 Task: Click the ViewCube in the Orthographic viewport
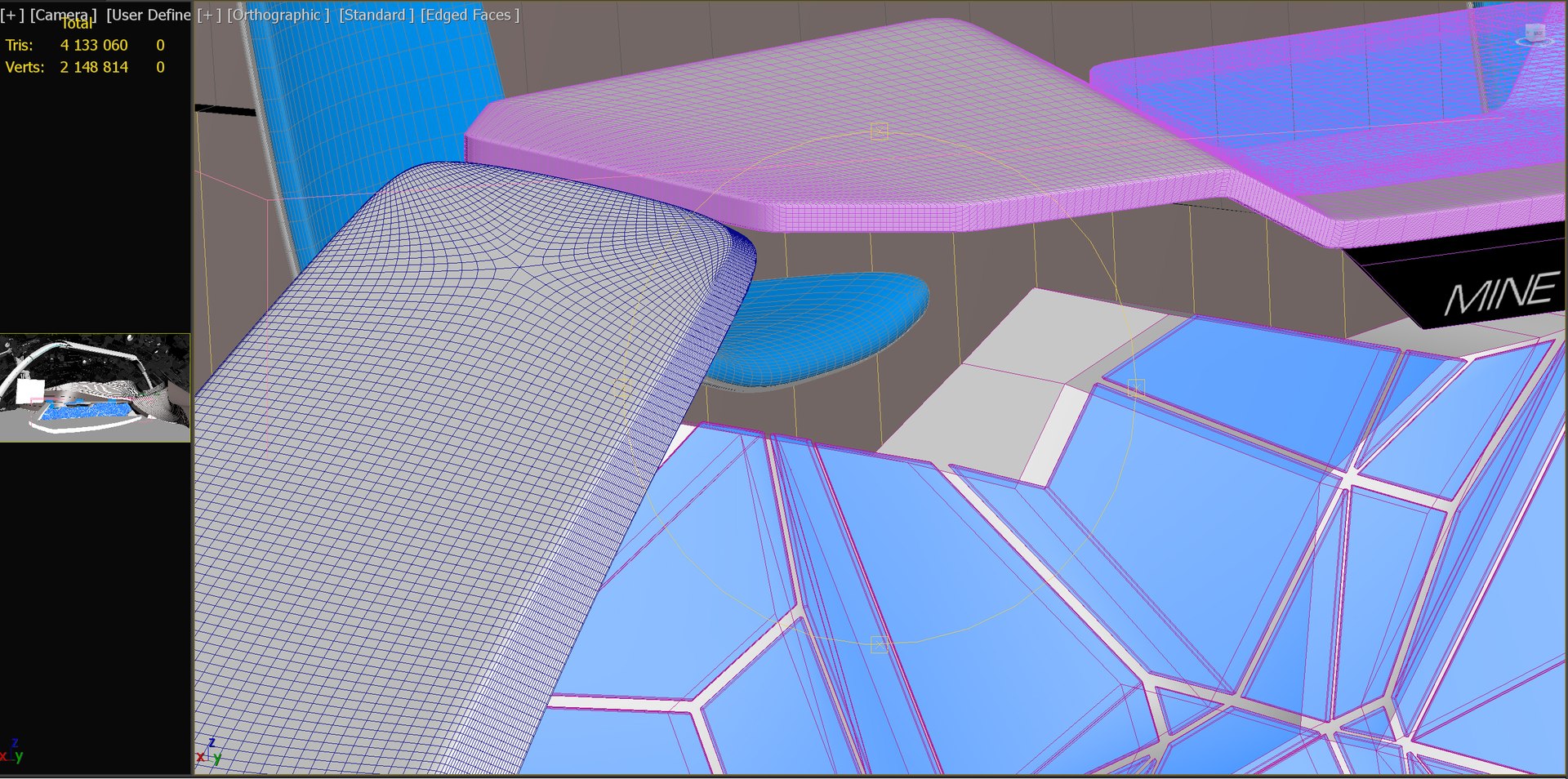point(1535,34)
